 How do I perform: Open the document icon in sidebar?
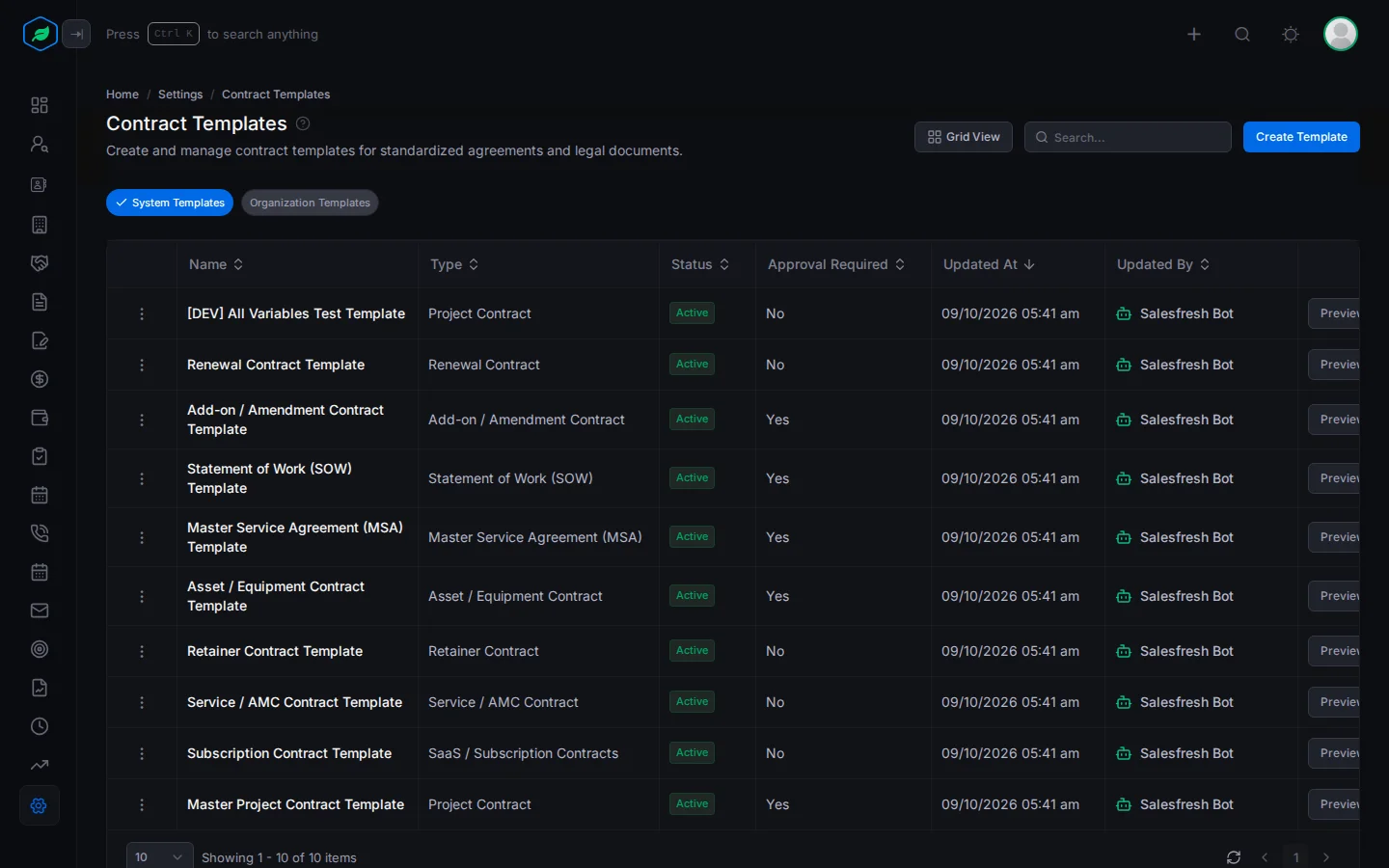click(40, 302)
